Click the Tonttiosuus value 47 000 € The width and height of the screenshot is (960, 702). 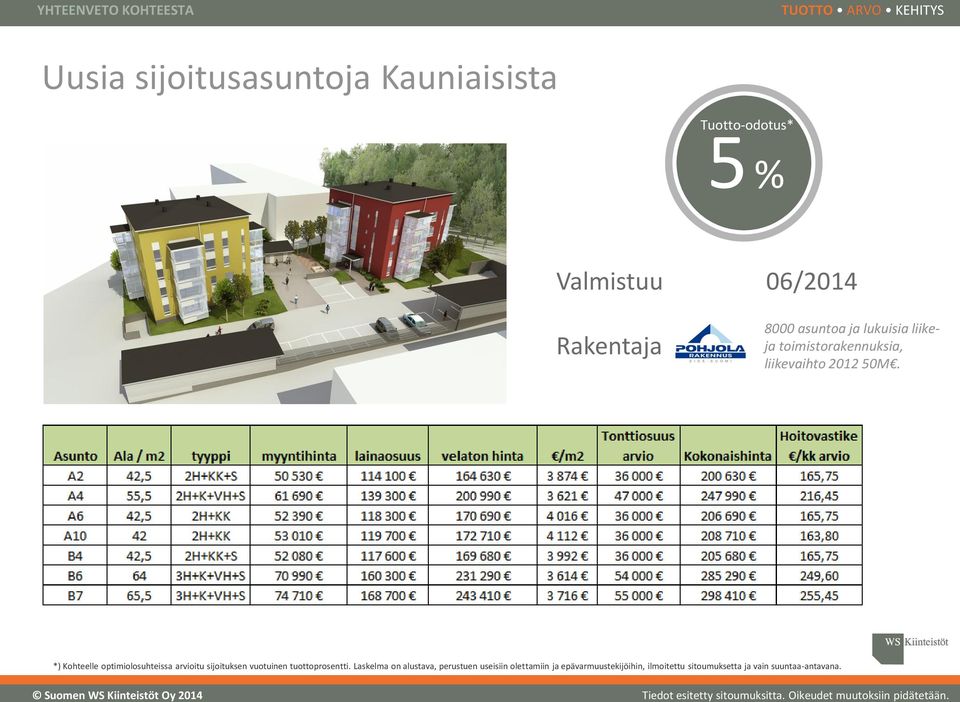pyautogui.click(x=638, y=496)
